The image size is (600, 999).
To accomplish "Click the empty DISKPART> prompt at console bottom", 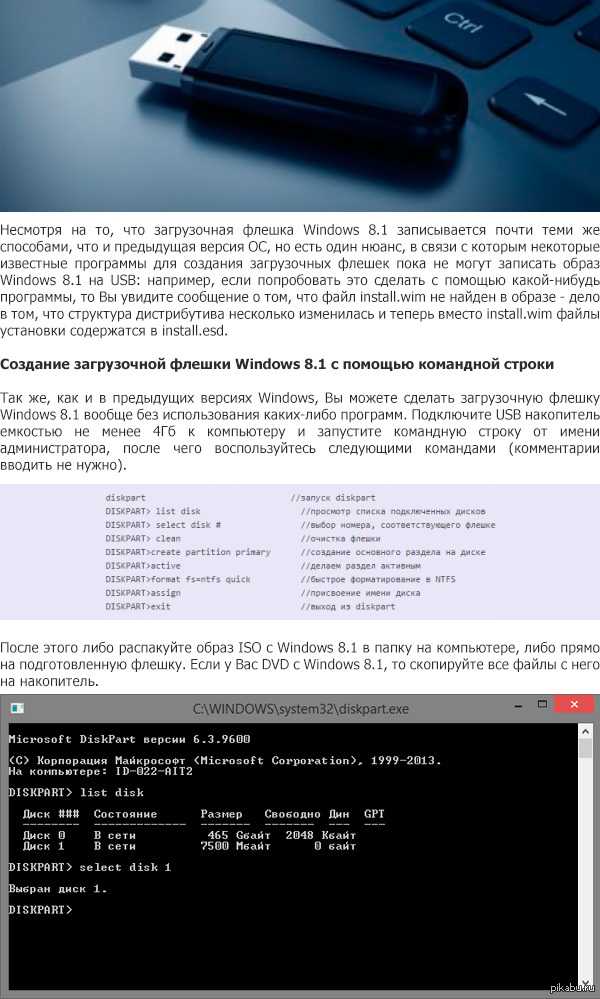I will click(40, 910).
